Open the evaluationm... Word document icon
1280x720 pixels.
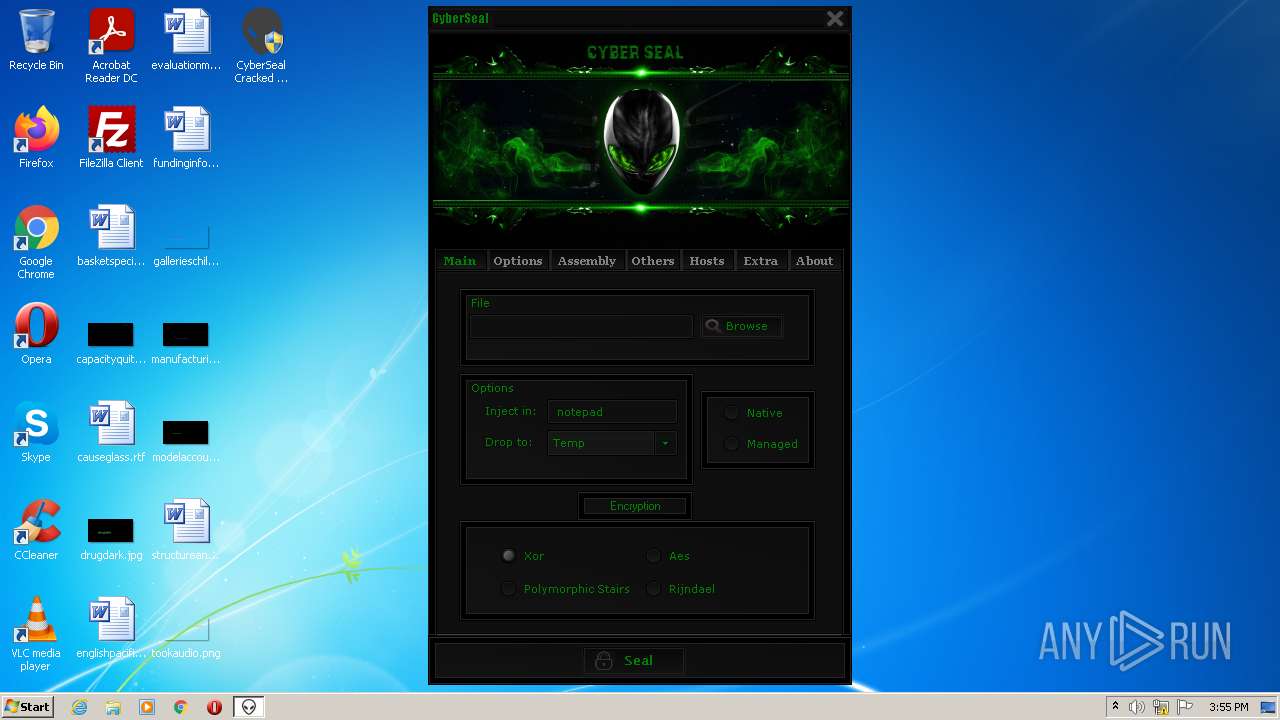tap(186, 41)
